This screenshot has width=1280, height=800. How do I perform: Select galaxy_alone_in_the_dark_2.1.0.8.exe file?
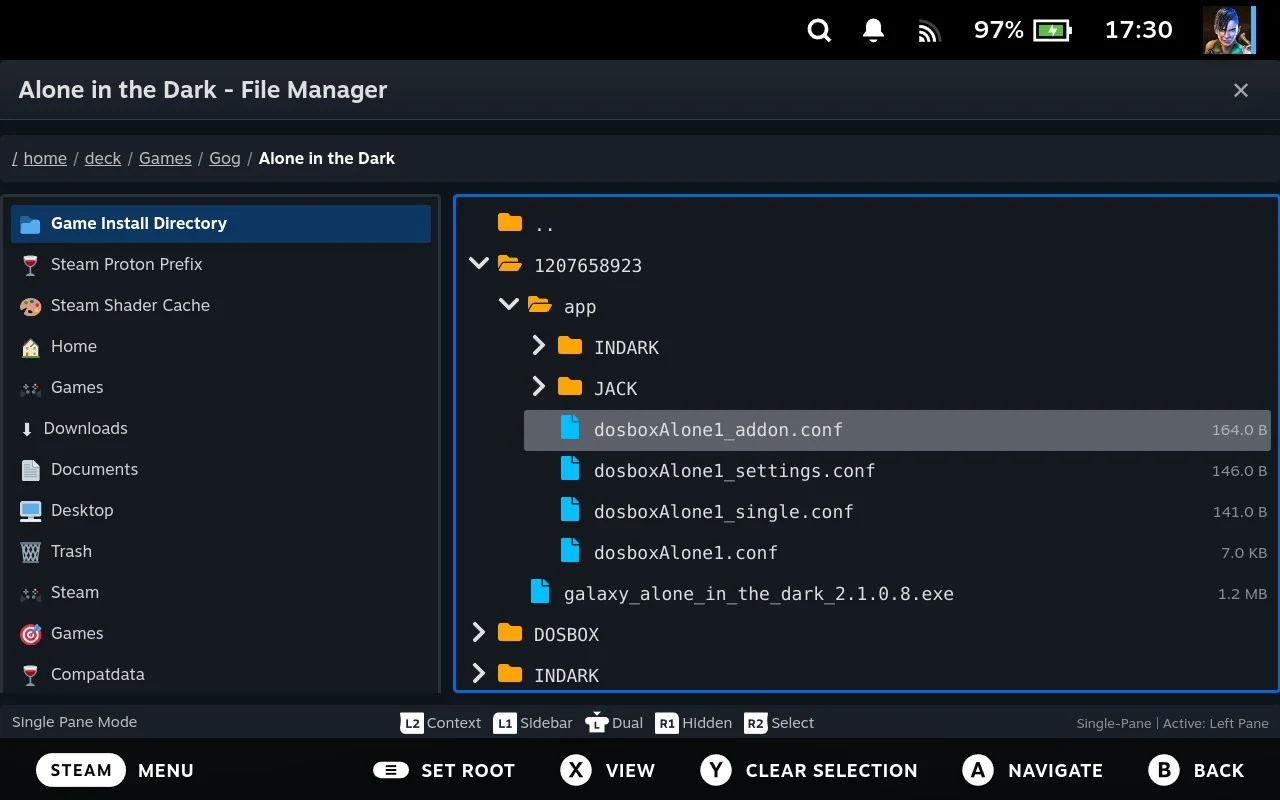(882, 594)
